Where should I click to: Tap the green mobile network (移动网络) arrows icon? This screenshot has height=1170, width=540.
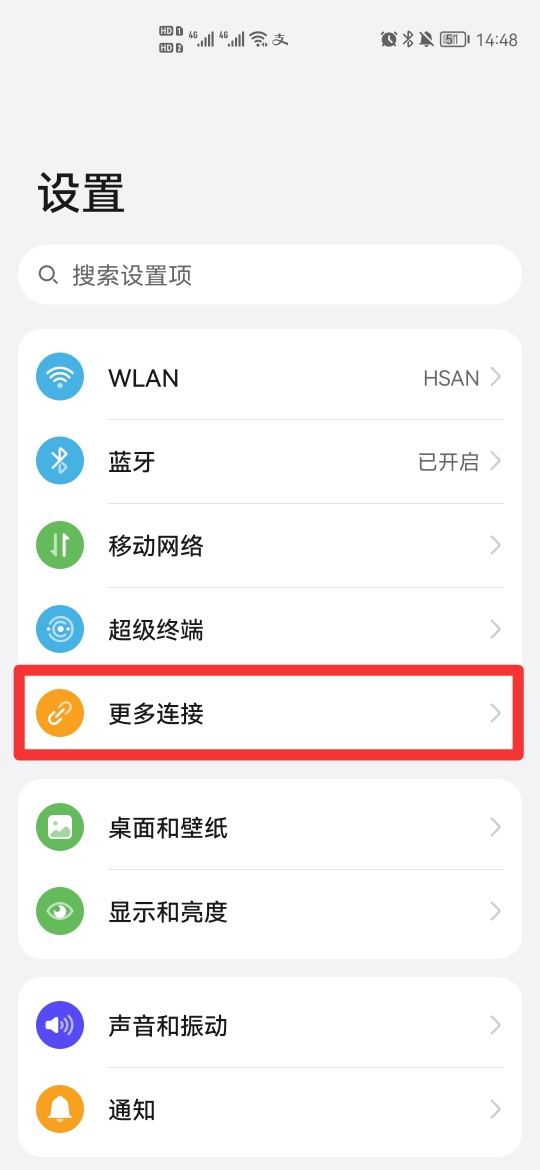pyautogui.click(x=60, y=546)
